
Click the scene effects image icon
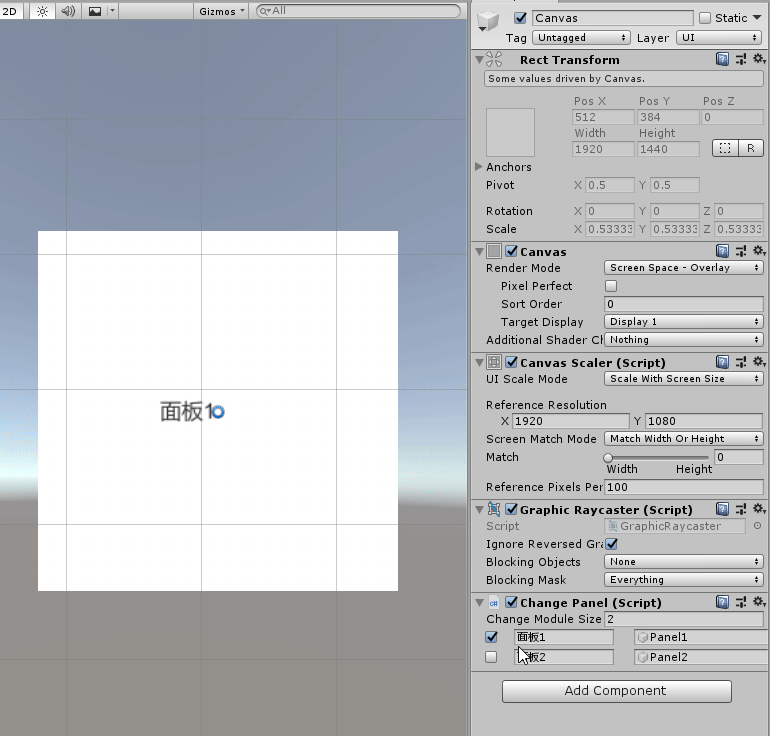(95, 11)
